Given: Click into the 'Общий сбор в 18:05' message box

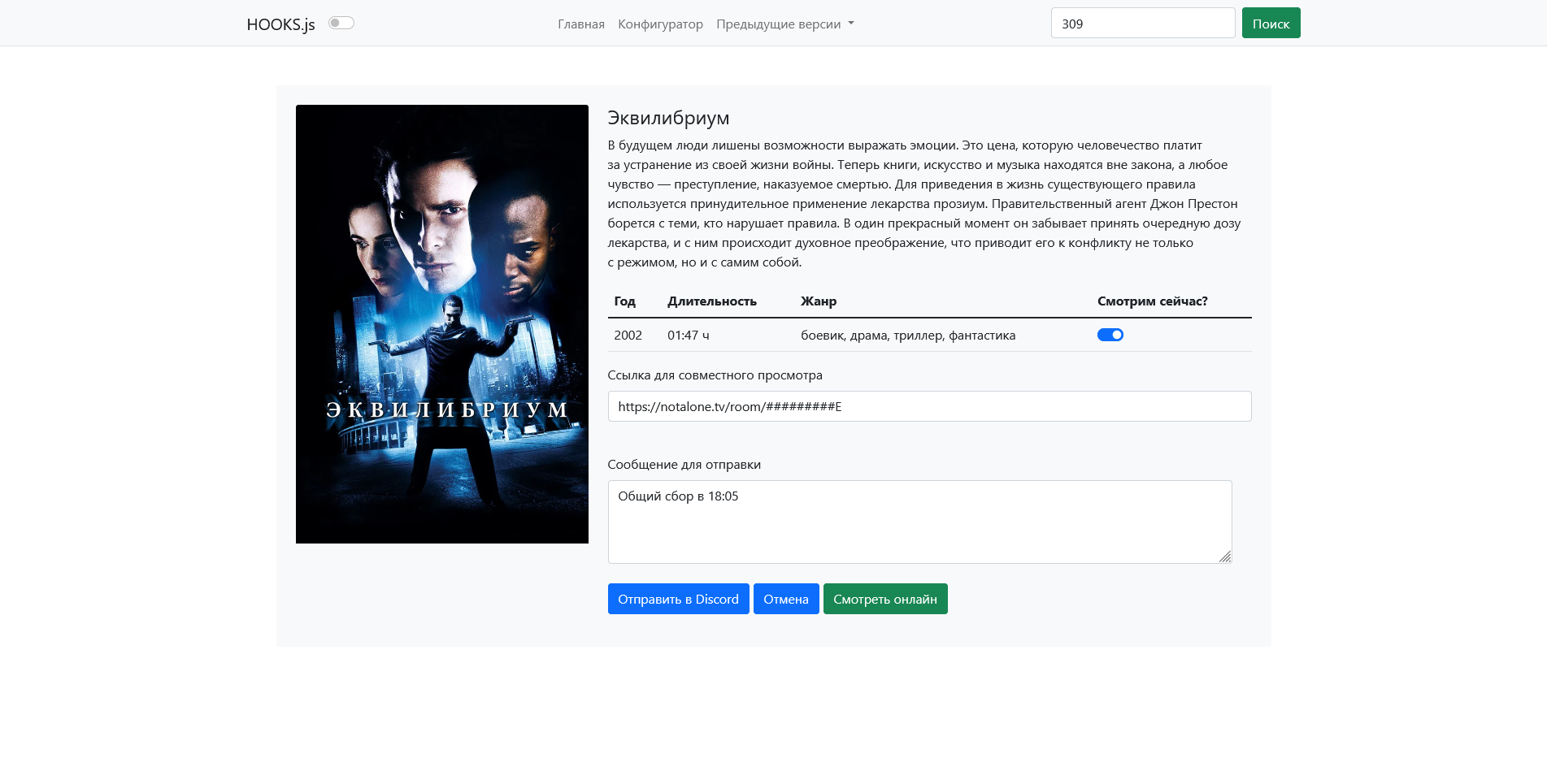Looking at the screenshot, I should tap(919, 522).
